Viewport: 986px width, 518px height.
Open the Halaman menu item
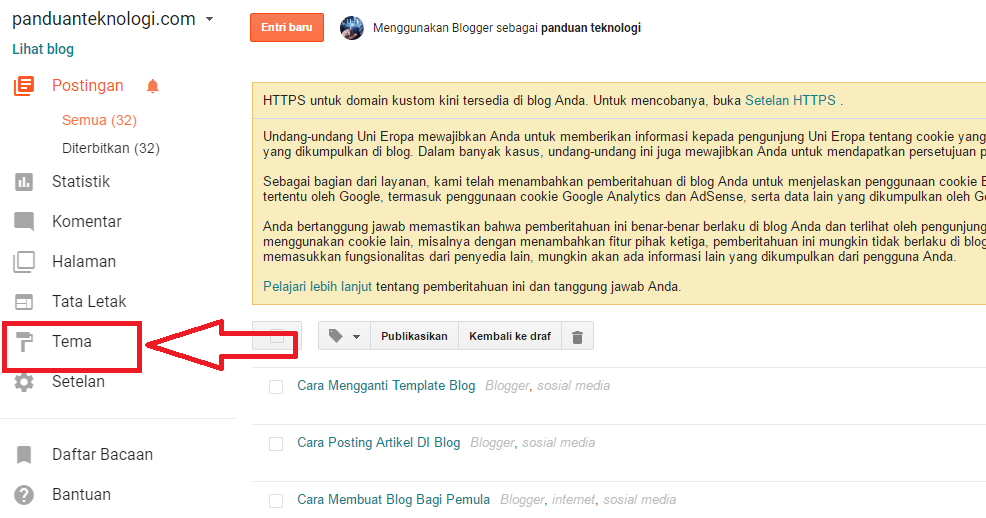pos(84,262)
